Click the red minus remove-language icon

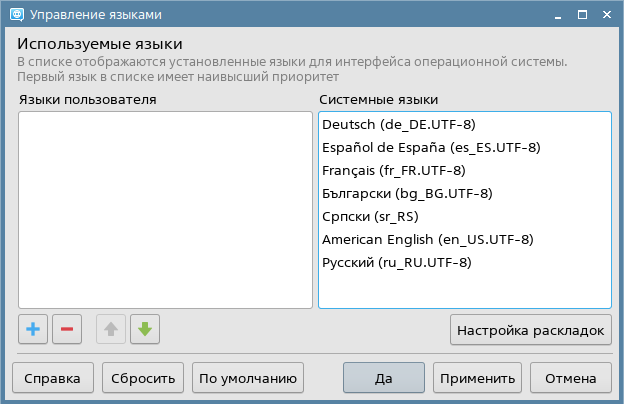(67, 329)
